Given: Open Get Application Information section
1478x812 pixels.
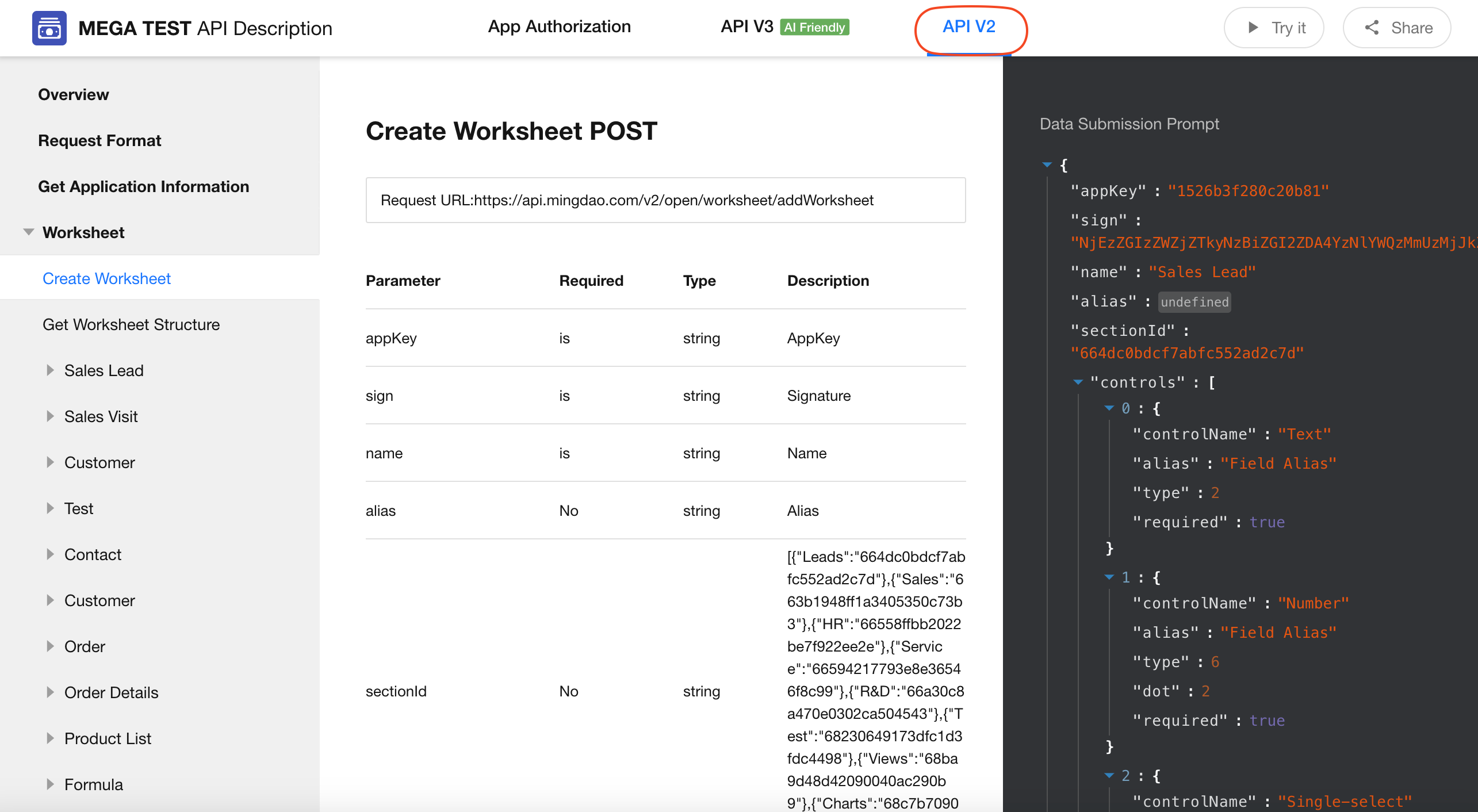Looking at the screenshot, I should pyautogui.click(x=144, y=187).
